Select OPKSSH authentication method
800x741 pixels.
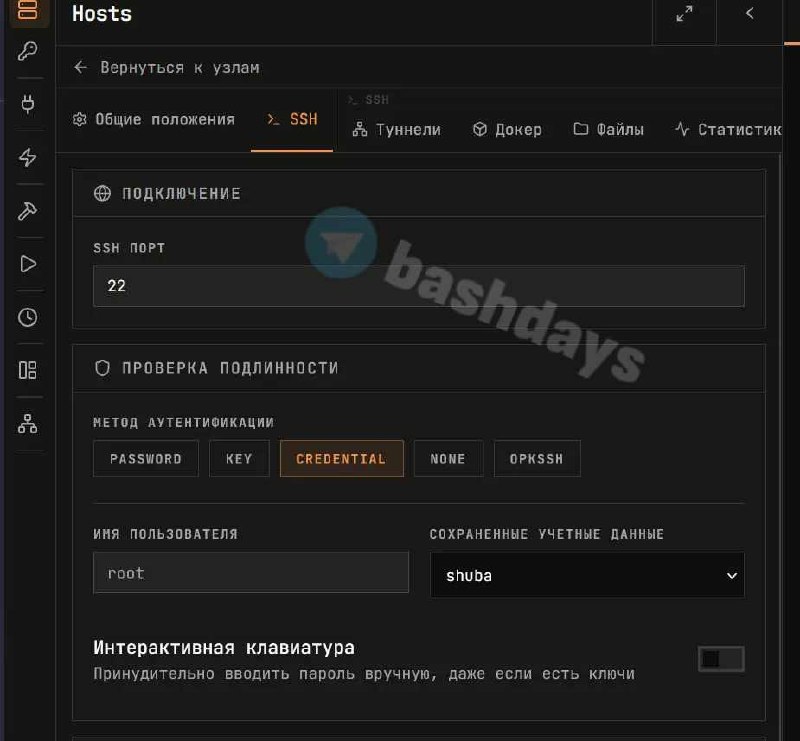[537, 459]
